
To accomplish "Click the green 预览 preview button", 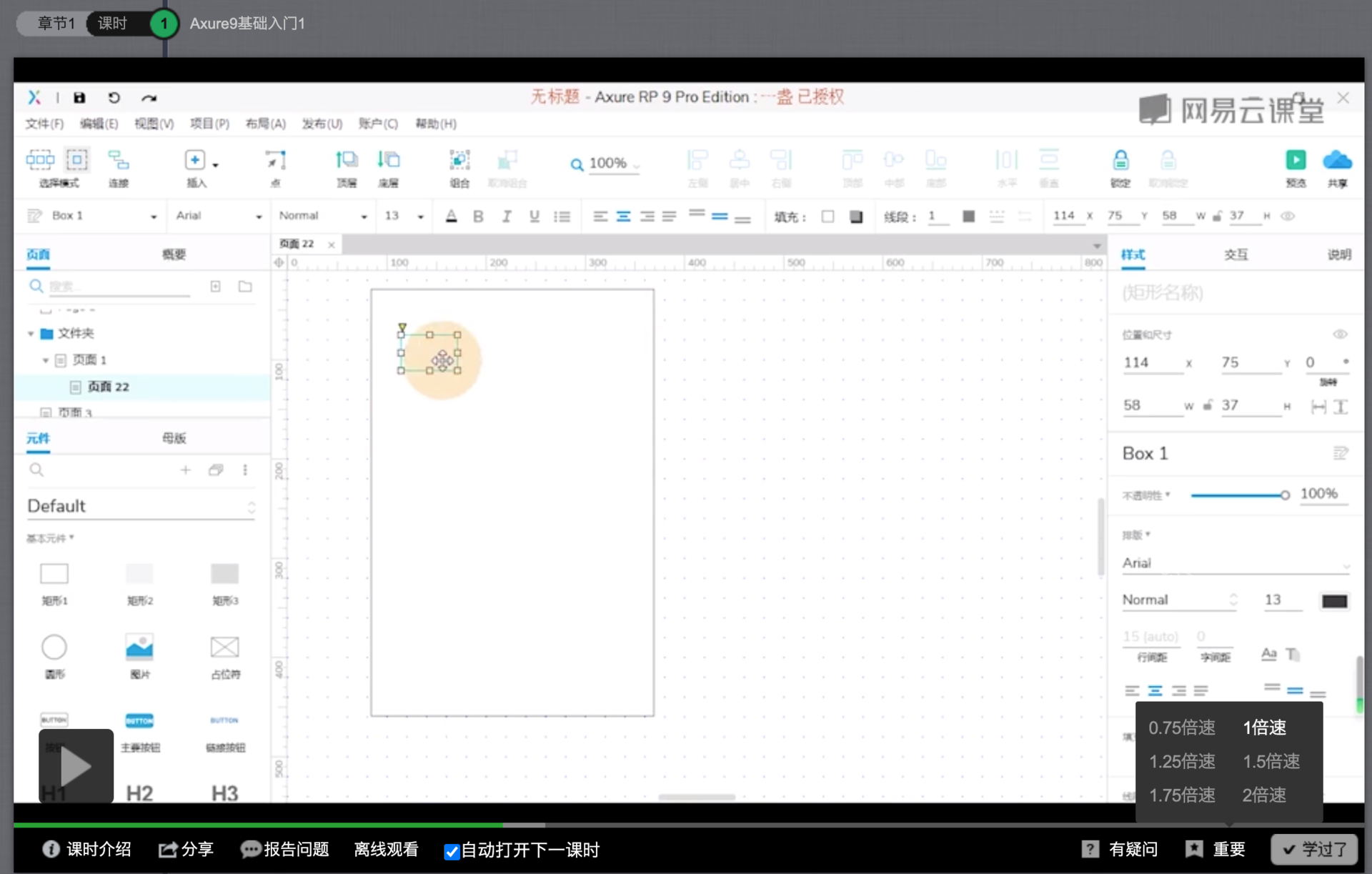I will tap(1296, 159).
